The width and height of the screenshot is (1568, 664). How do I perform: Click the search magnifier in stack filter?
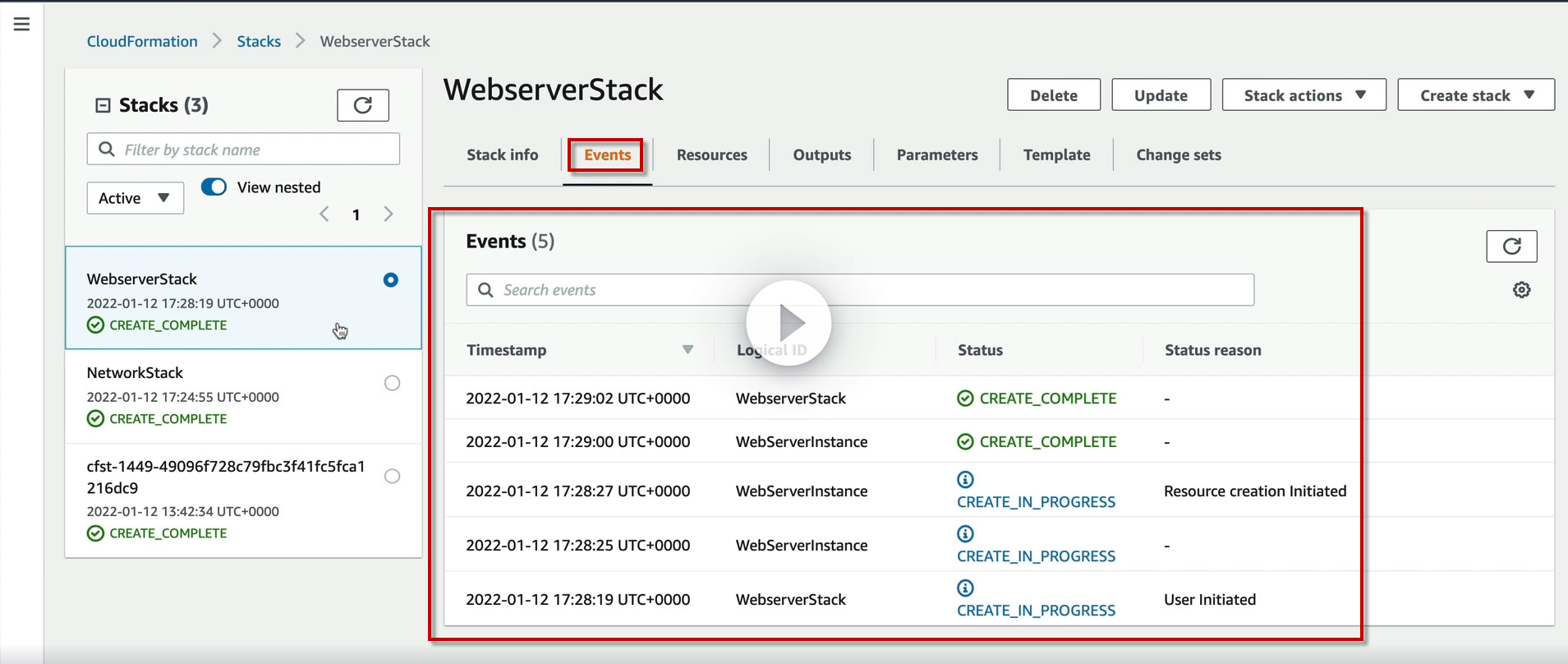pyautogui.click(x=107, y=150)
